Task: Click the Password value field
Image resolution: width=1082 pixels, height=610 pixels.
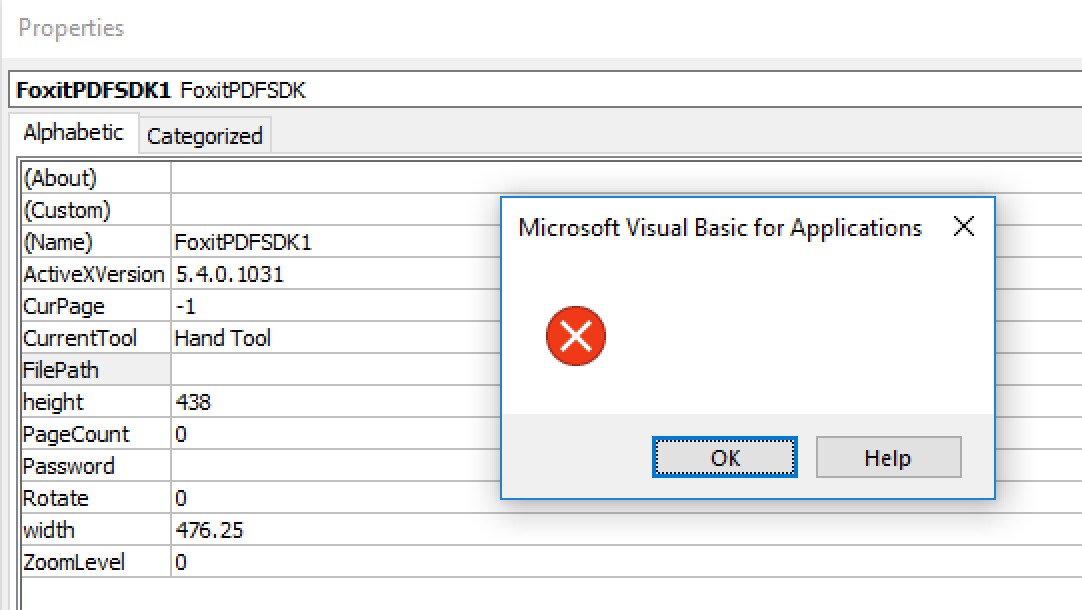Action: (330, 466)
